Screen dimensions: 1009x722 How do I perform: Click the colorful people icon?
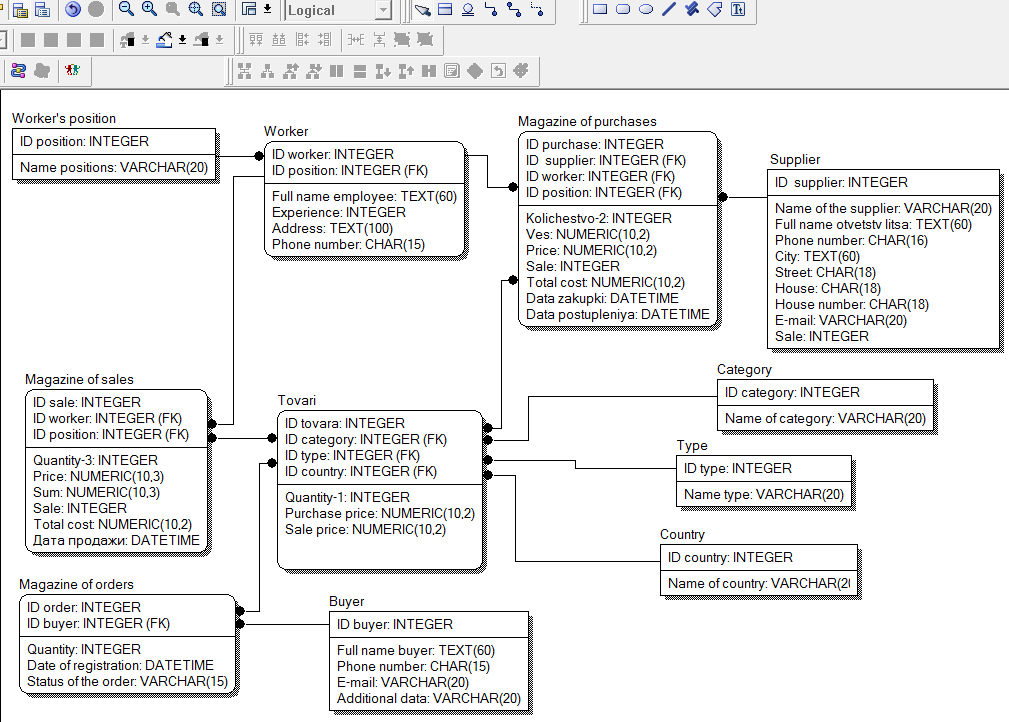point(73,70)
